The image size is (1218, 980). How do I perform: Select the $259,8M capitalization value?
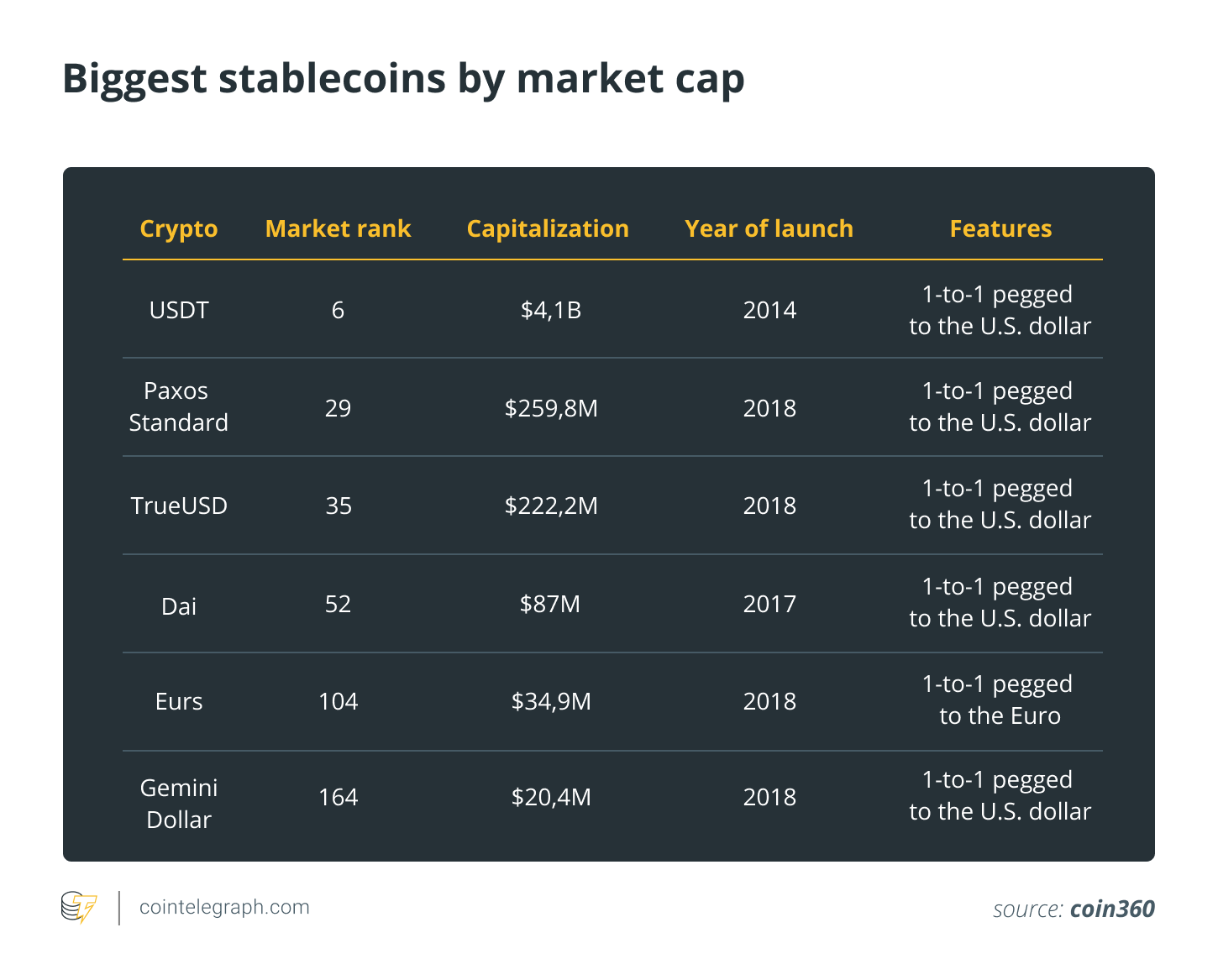(x=551, y=408)
